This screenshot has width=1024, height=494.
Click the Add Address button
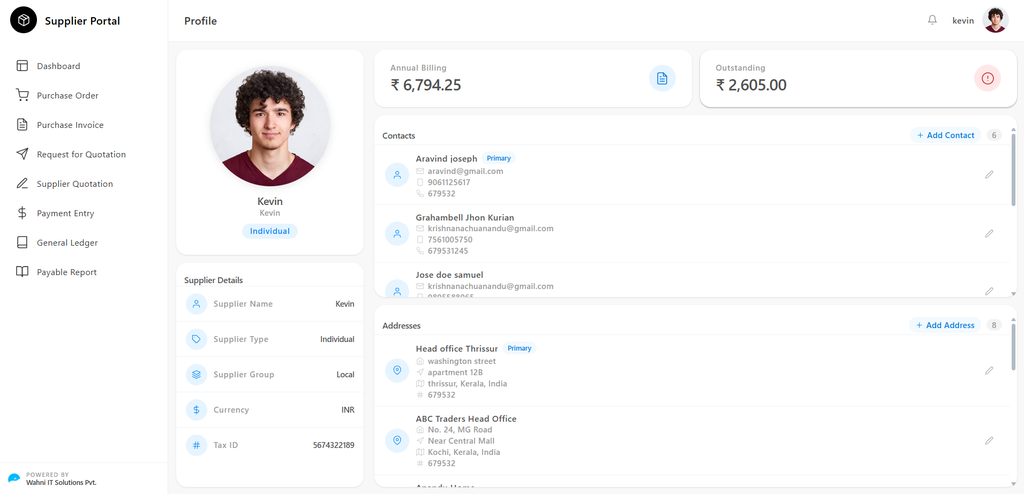(x=945, y=325)
